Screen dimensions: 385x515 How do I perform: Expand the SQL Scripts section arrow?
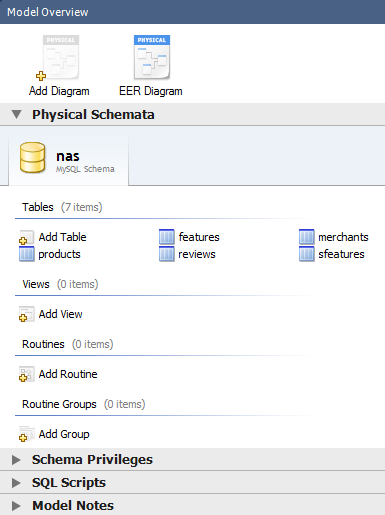click(x=16, y=483)
